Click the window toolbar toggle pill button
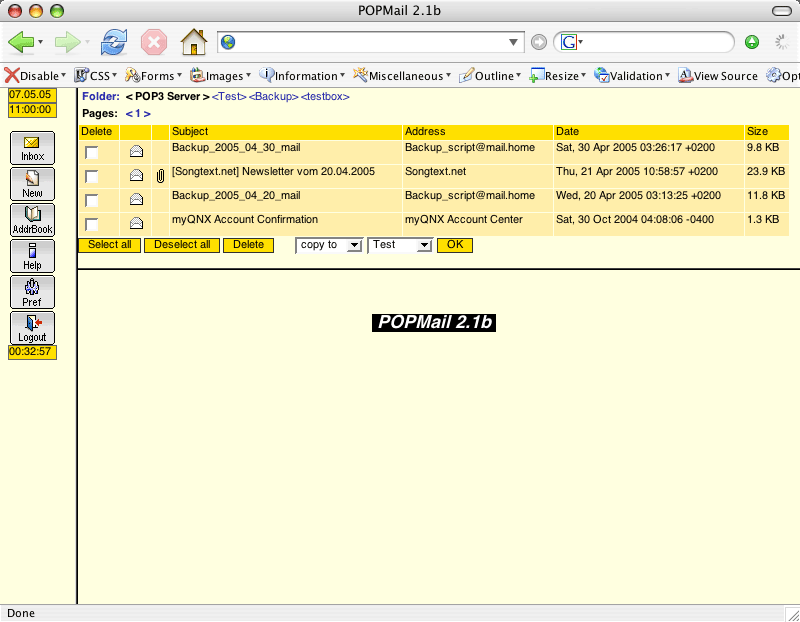Image resolution: width=800 pixels, height=622 pixels. coord(782,11)
